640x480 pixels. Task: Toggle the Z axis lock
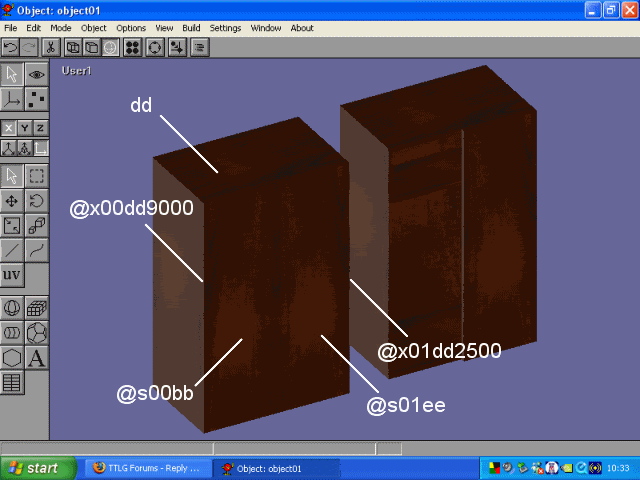pyautogui.click(x=41, y=128)
